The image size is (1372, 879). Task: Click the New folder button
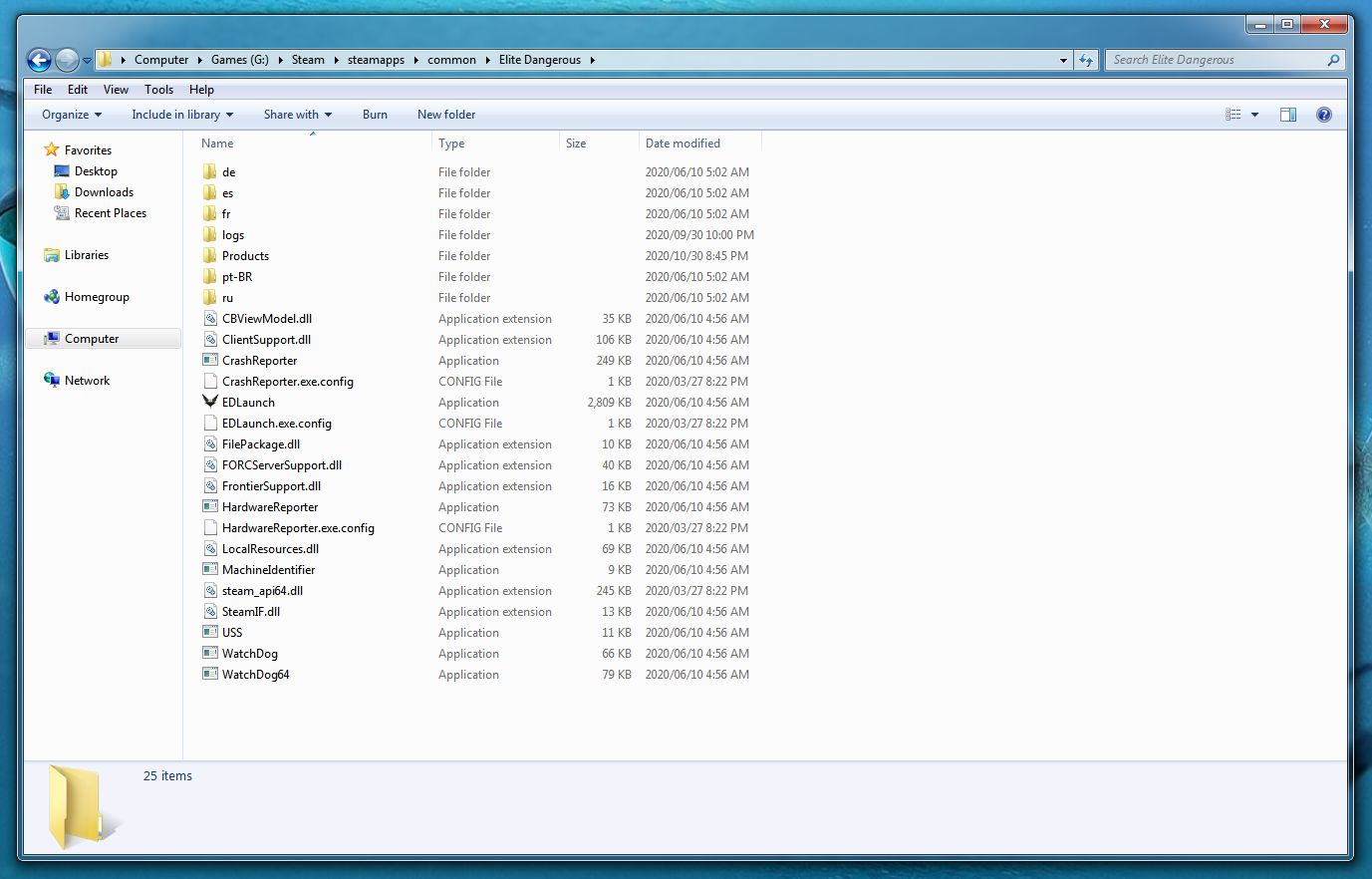[x=446, y=115]
